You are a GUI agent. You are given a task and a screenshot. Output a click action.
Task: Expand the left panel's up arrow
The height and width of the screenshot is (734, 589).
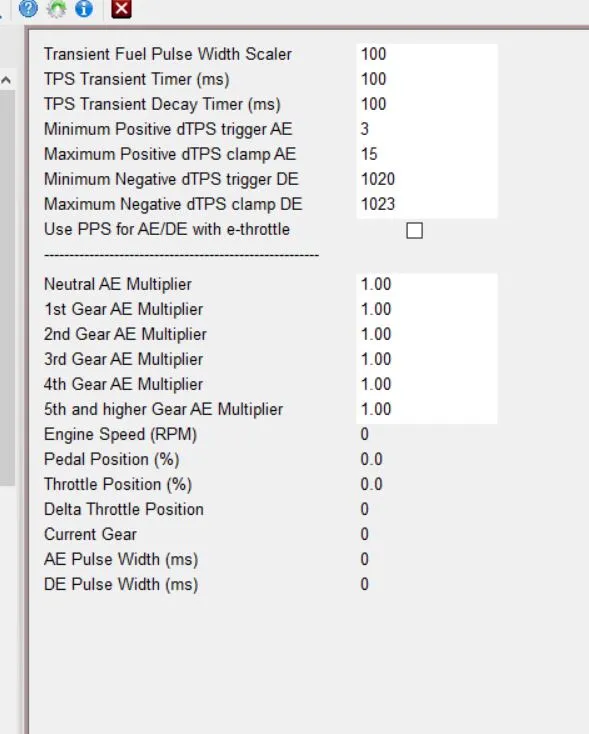6,80
